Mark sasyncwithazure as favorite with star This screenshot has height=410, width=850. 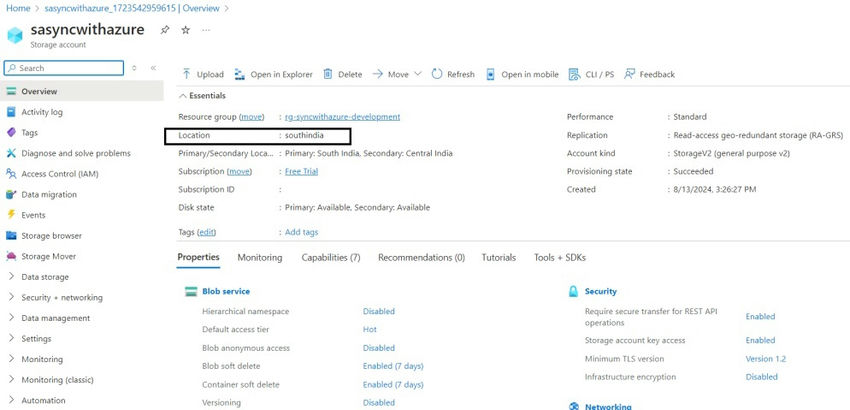point(185,30)
